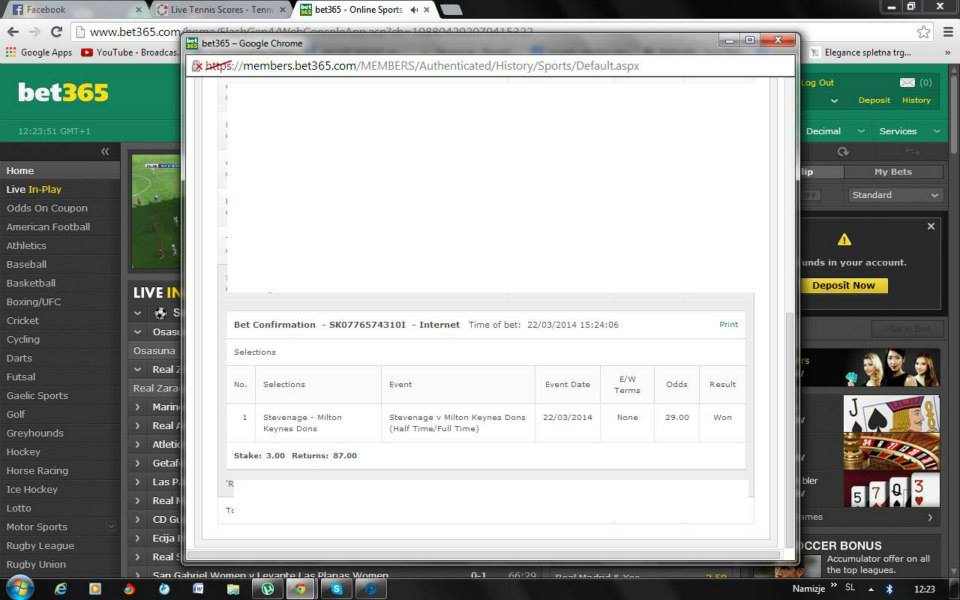
Task: Click the betslip refresh icon
Action: (843, 151)
